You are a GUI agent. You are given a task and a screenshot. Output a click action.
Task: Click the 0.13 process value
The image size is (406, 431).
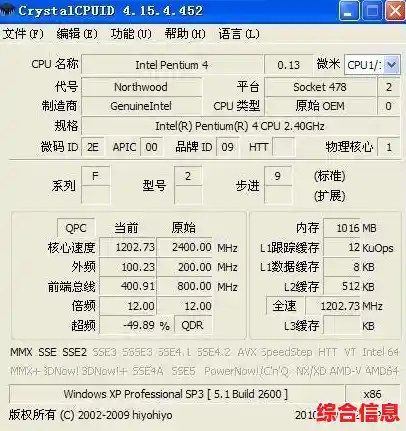(x=289, y=65)
